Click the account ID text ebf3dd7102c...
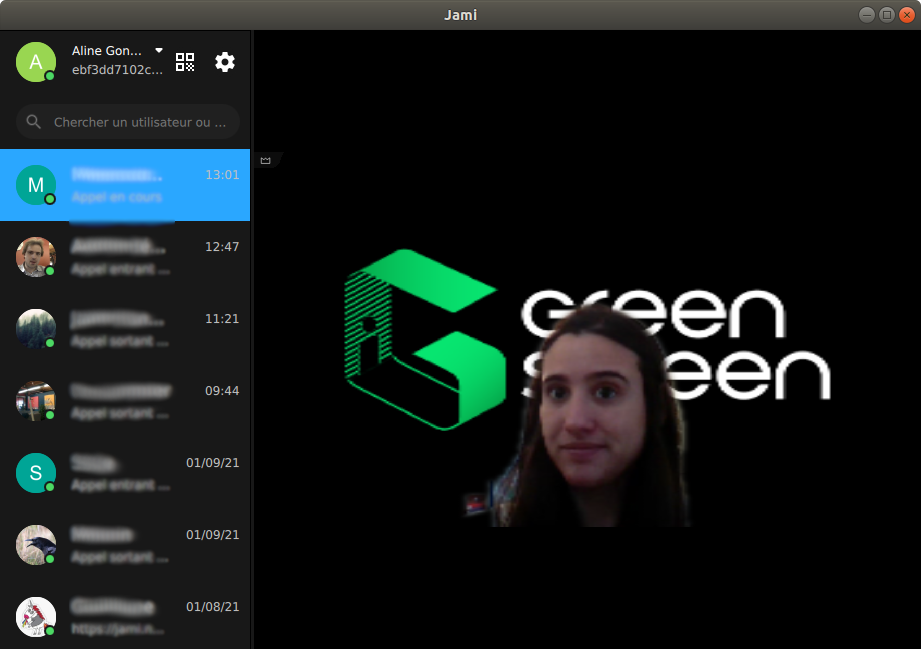 (117, 70)
